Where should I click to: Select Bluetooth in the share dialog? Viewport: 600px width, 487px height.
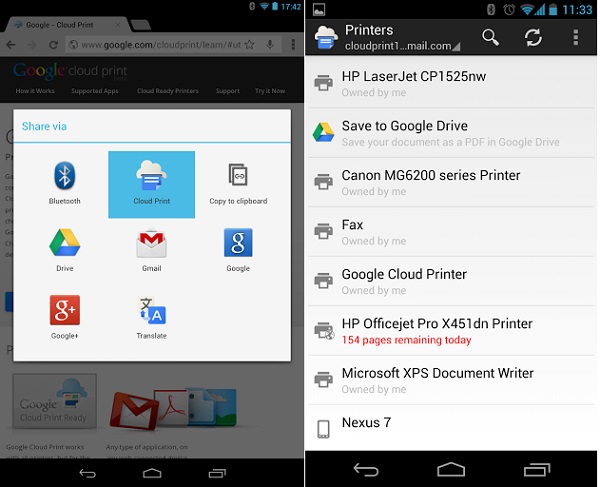tap(65, 181)
